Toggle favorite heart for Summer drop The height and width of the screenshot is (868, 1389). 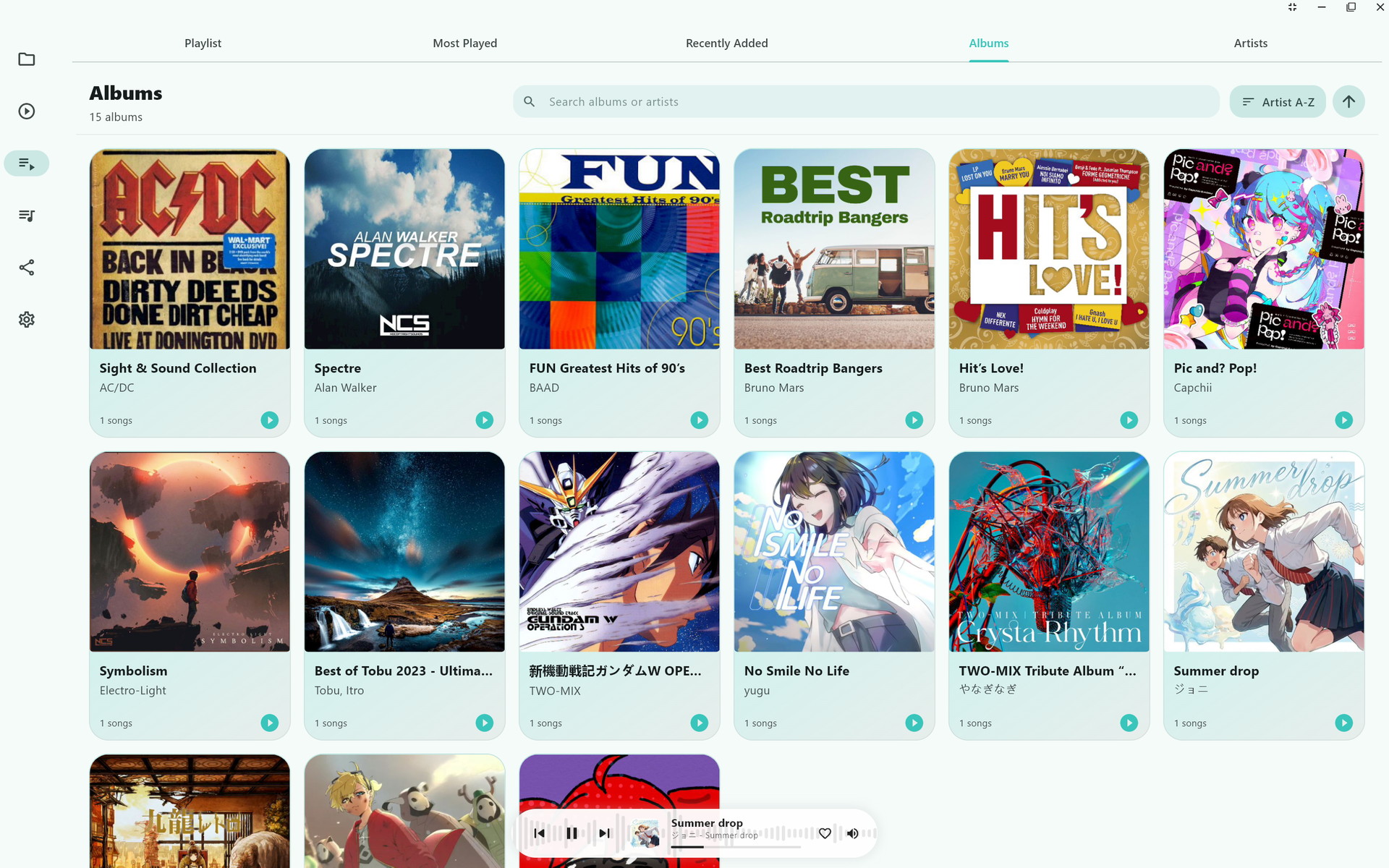tap(825, 833)
